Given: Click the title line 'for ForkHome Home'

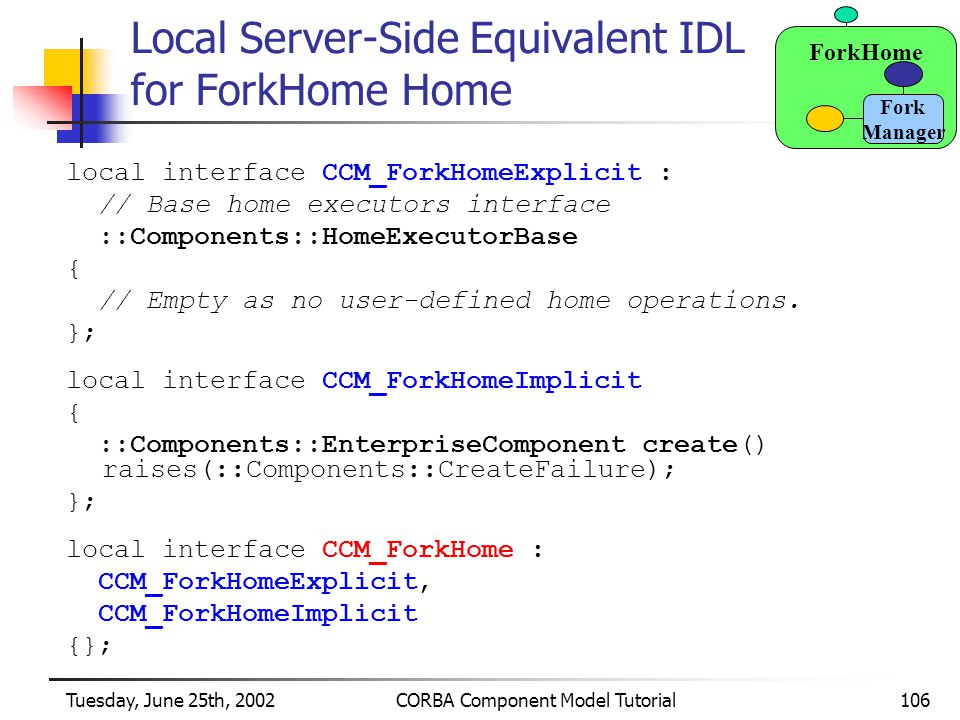Looking at the screenshot, I should pyautogui.click(x=321, y=90).
